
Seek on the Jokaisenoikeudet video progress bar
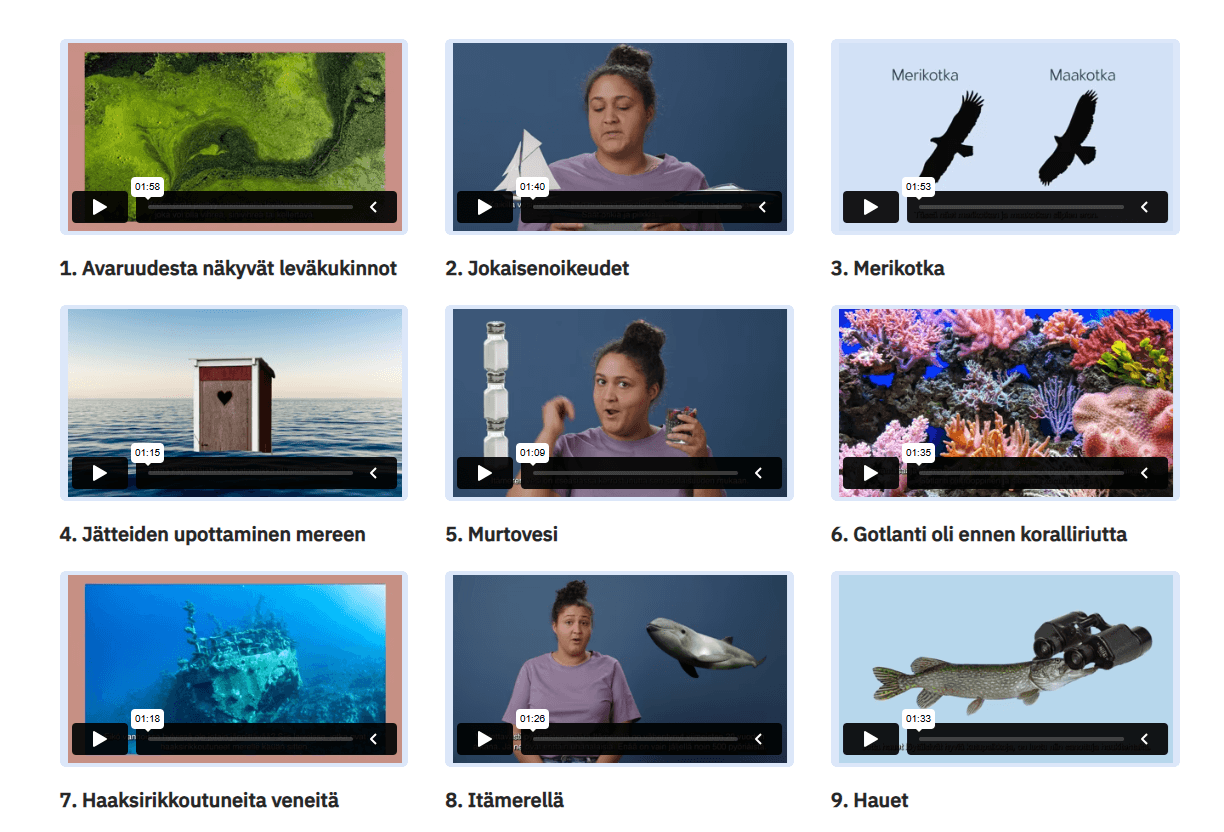pos(637,207)
